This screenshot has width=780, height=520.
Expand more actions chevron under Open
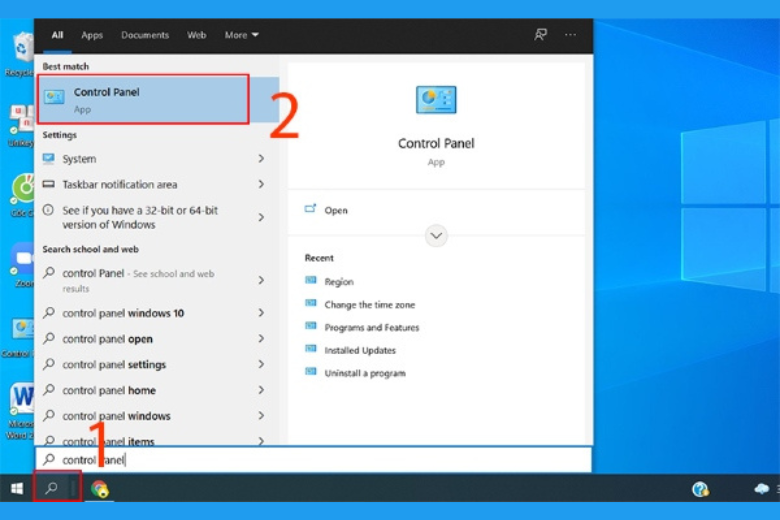tap(436, 235)
